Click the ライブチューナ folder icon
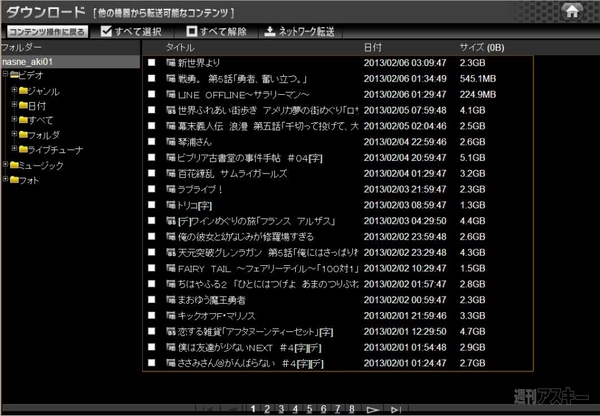 [x=23, y=149]
